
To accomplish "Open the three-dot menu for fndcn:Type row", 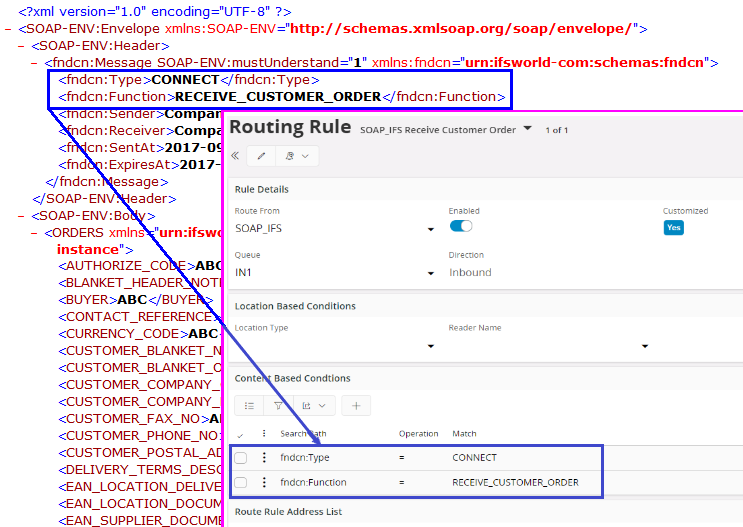I will (264, 458).
